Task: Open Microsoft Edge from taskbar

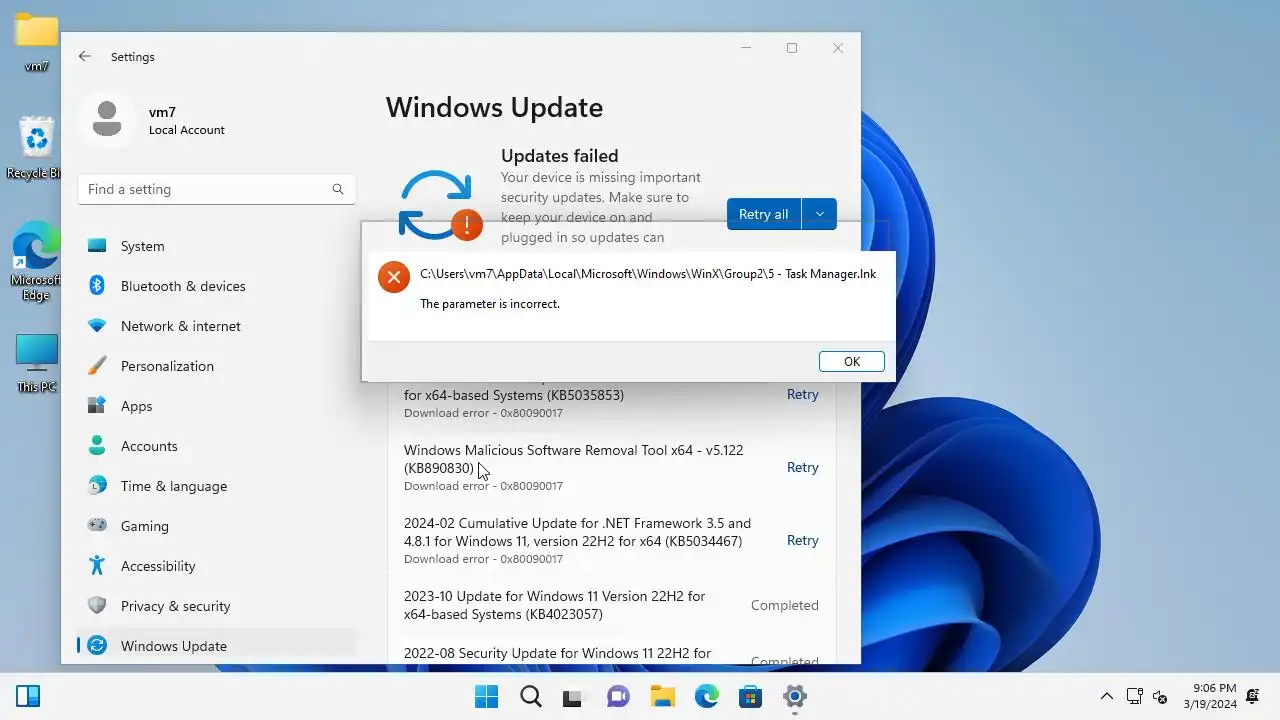Action: point(706,696)
